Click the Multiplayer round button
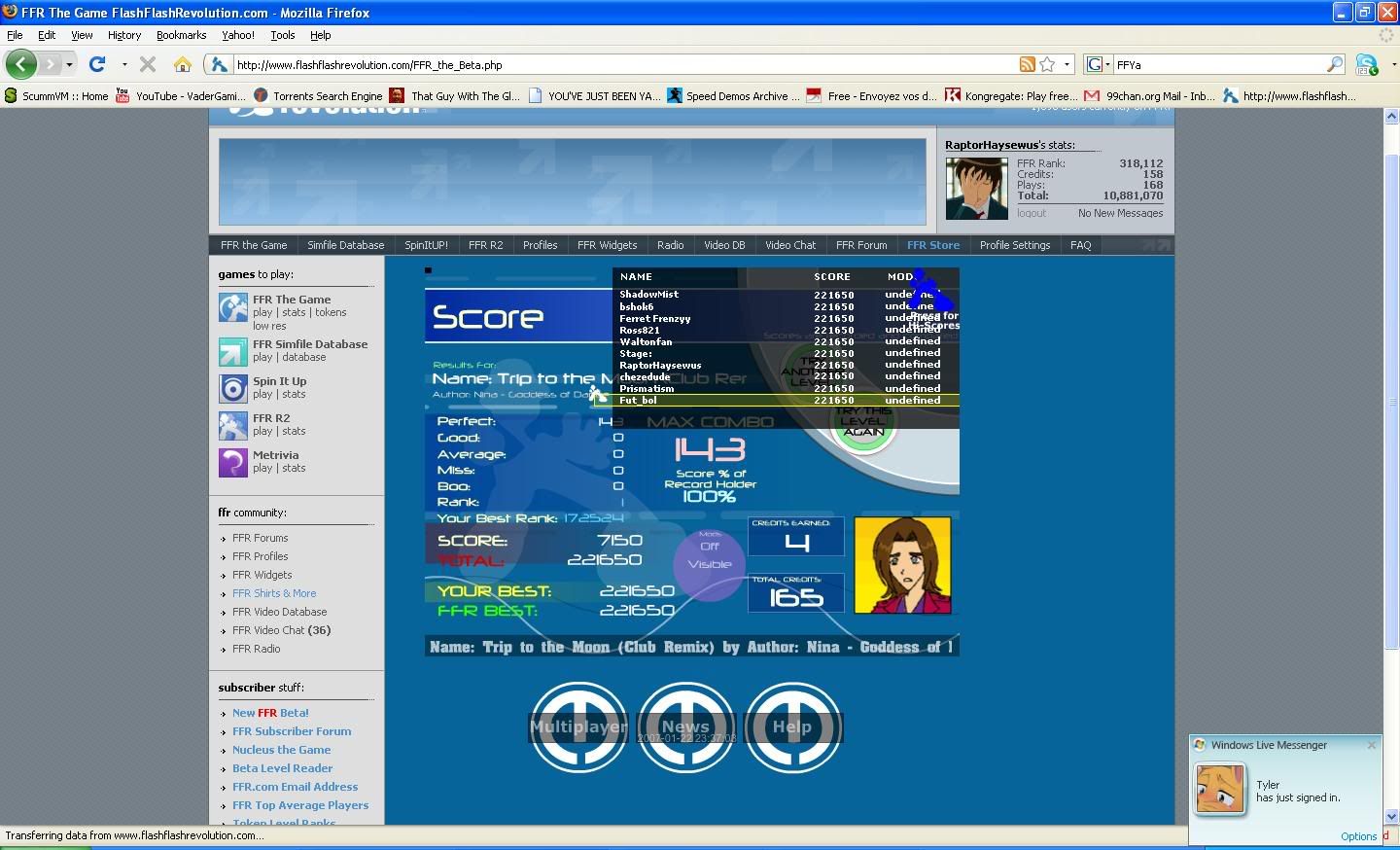The height and width of the screenshot is (850, 1400). click(578, 726)
